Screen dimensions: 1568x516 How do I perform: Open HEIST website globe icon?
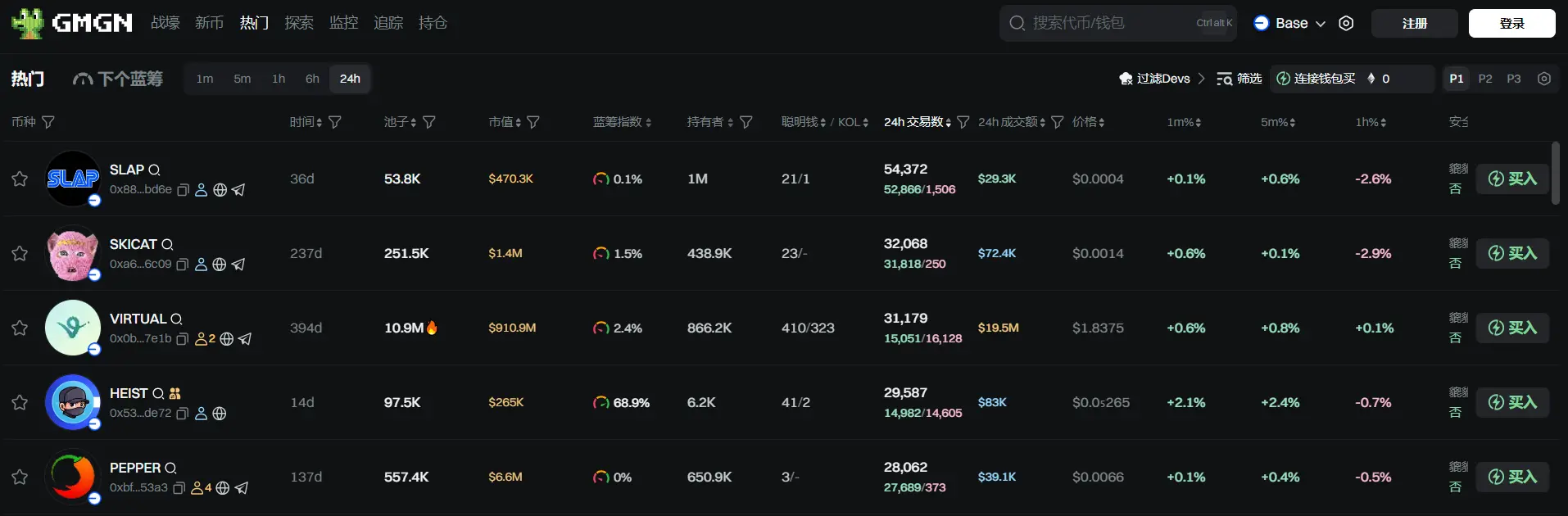tap(219, 414)
